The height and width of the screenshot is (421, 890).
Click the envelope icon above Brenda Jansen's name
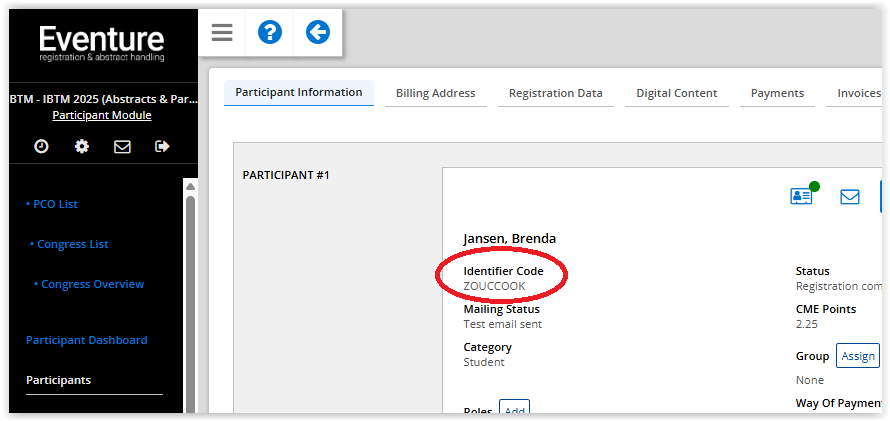pyautogui.click(x=850, y=197)
